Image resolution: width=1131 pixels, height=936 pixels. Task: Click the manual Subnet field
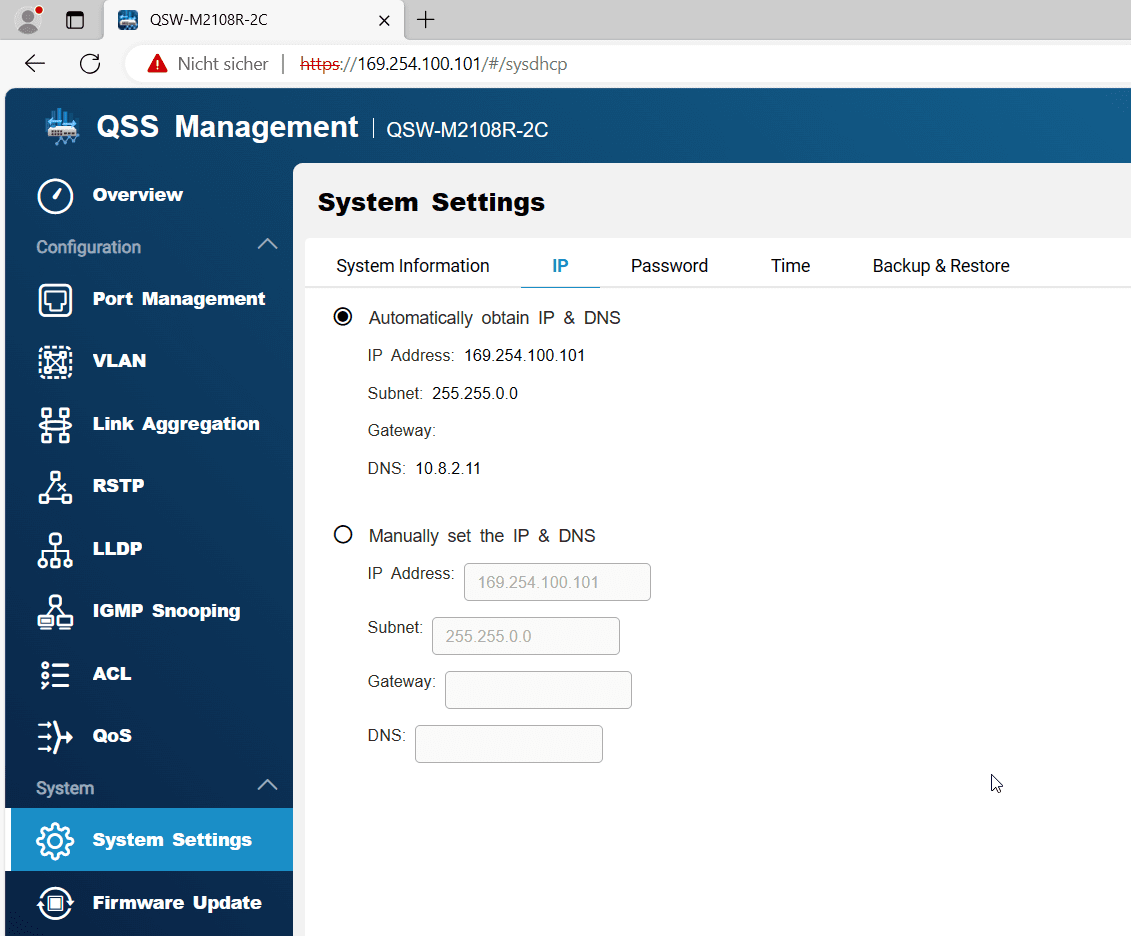pos(525,636)
